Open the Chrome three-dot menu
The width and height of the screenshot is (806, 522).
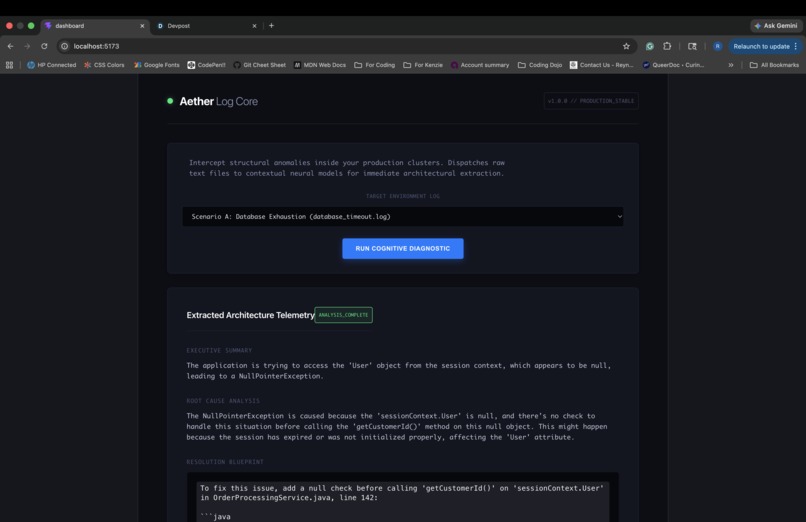[x=796, y=46]
